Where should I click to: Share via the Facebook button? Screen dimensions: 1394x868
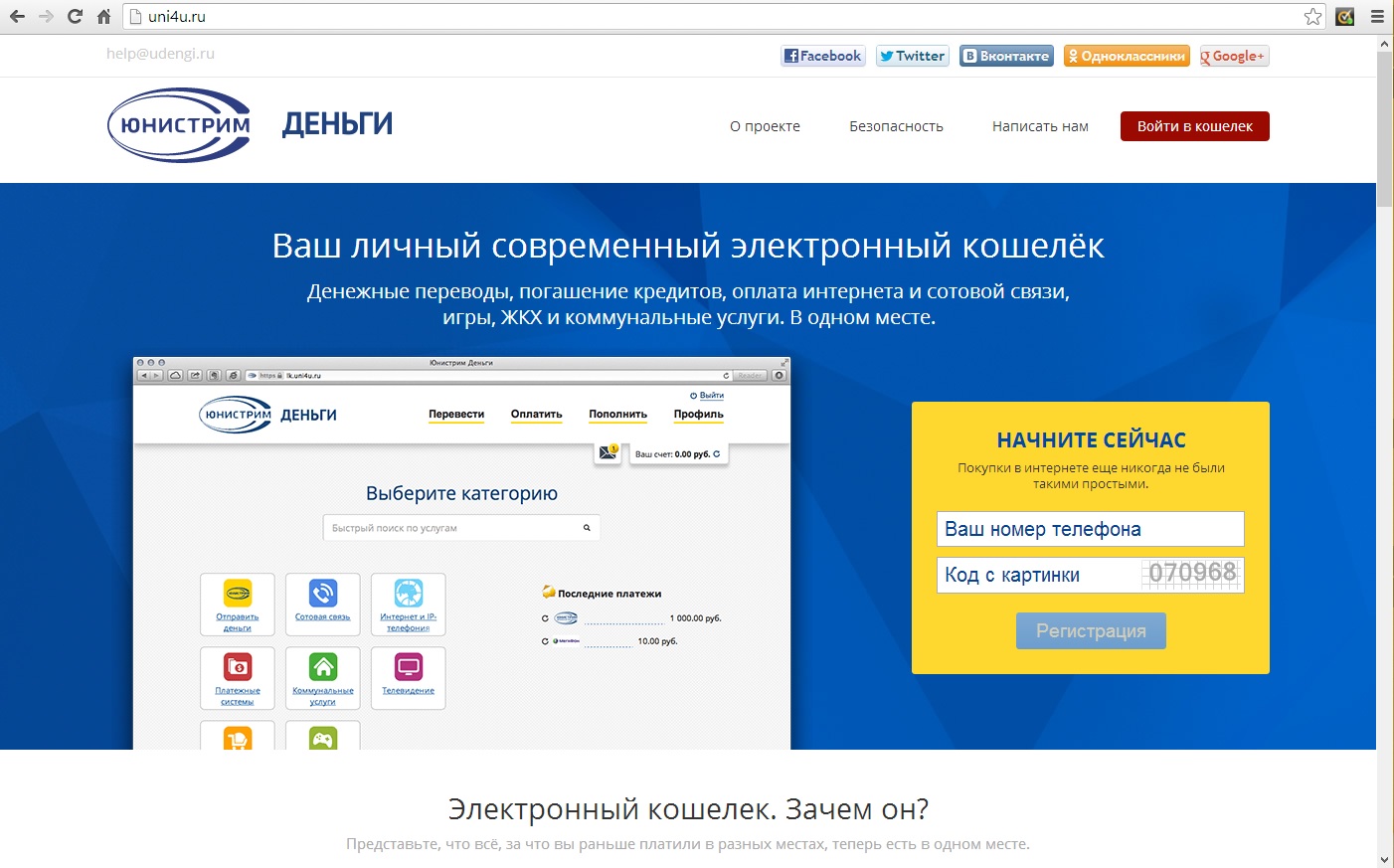[x=823, y=56]
